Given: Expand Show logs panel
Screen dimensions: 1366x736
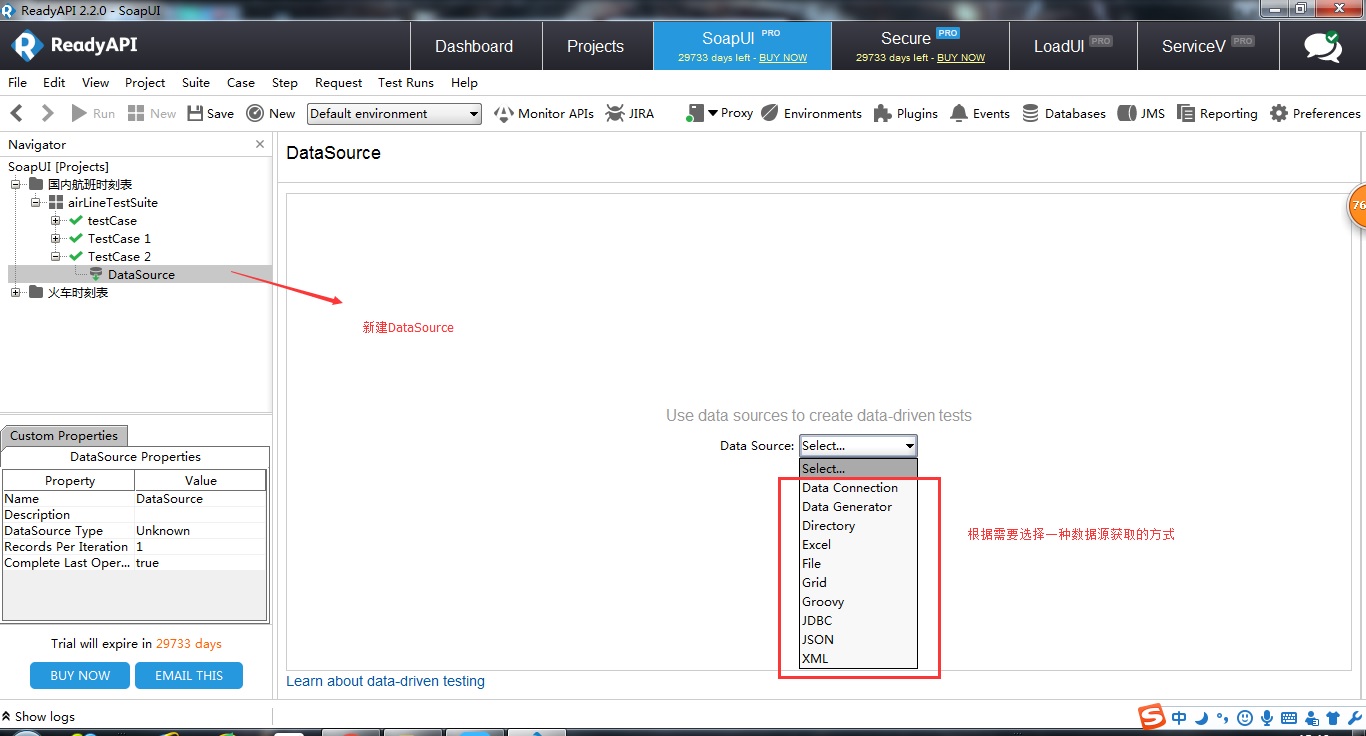Looking at the screenshot, I should tap(39, 716).
